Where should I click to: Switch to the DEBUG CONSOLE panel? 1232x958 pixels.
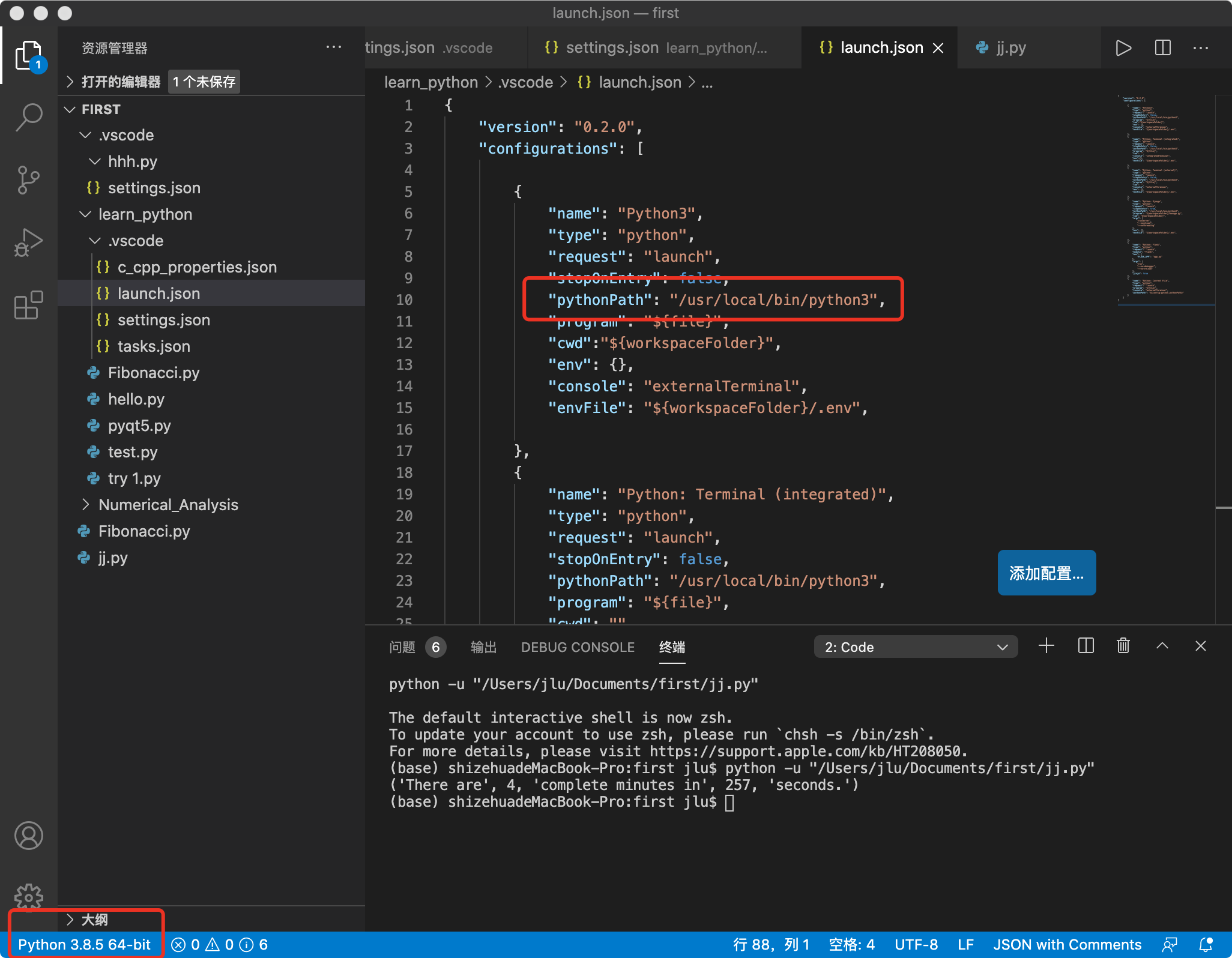577,647
